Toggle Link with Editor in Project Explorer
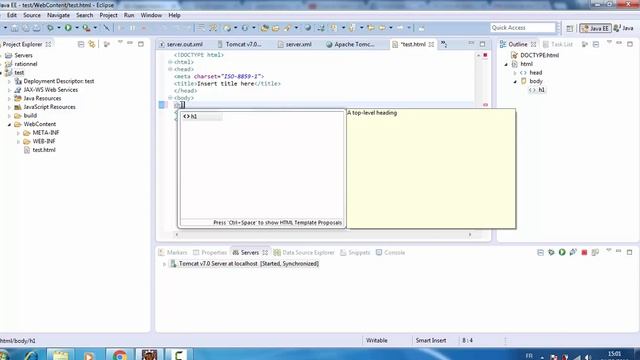 (x=92, y=44)
